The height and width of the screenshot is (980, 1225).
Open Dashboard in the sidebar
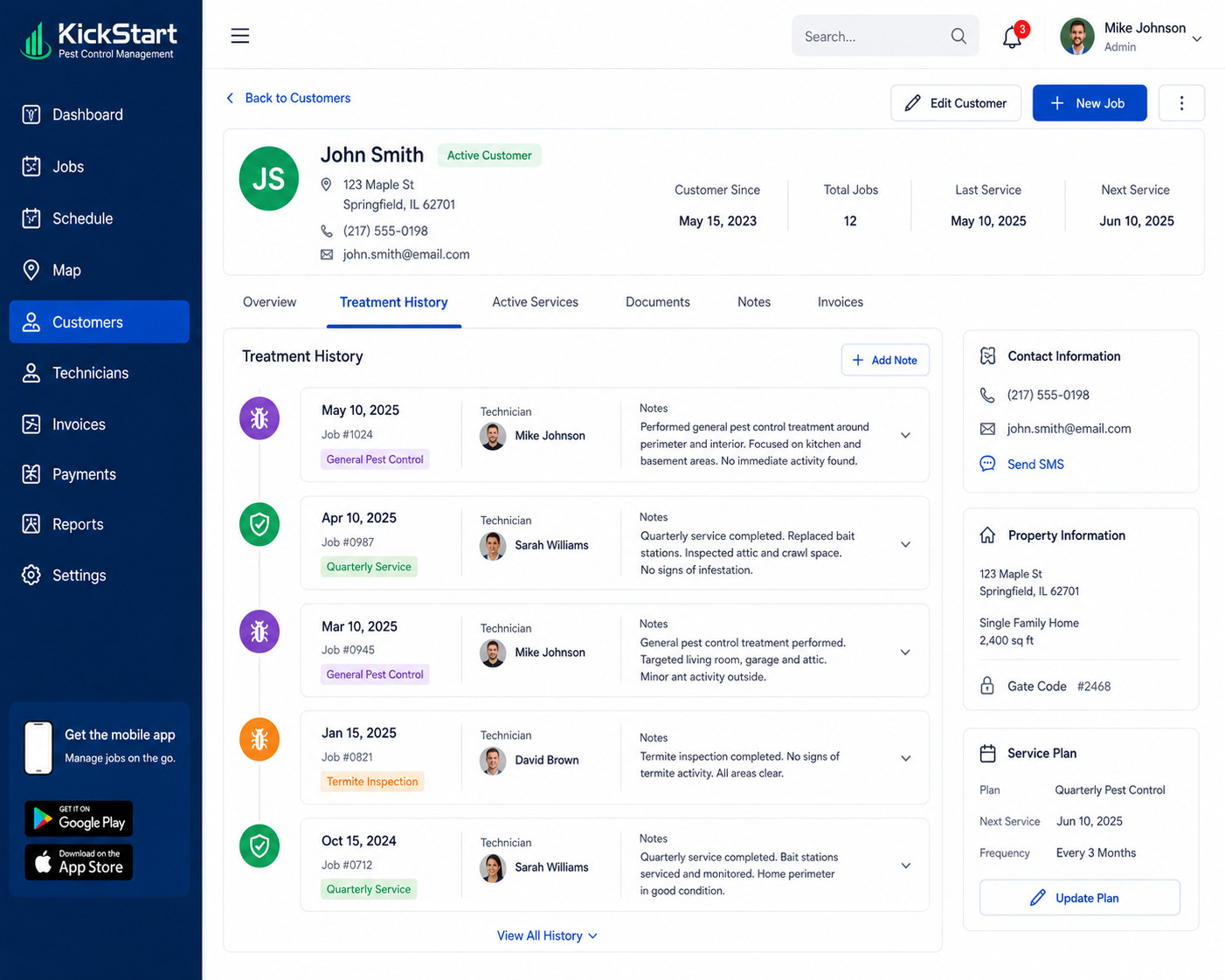[x=99, y=114]
